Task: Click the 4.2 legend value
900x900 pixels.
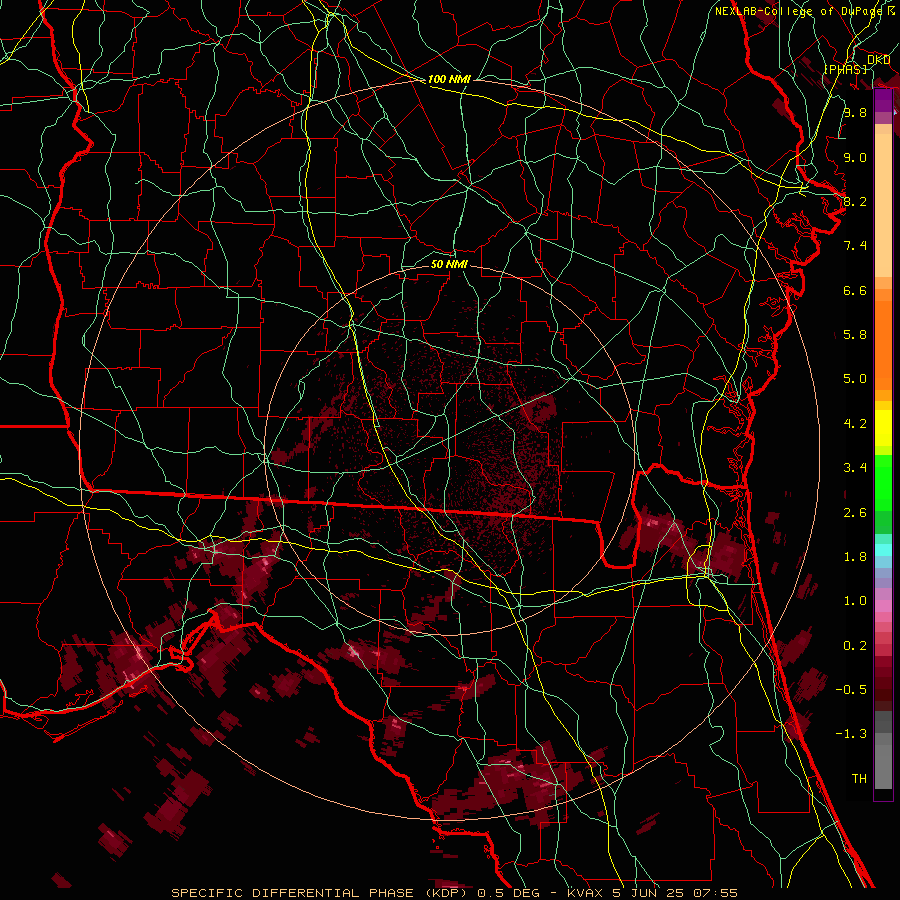Action: point(855,424)
